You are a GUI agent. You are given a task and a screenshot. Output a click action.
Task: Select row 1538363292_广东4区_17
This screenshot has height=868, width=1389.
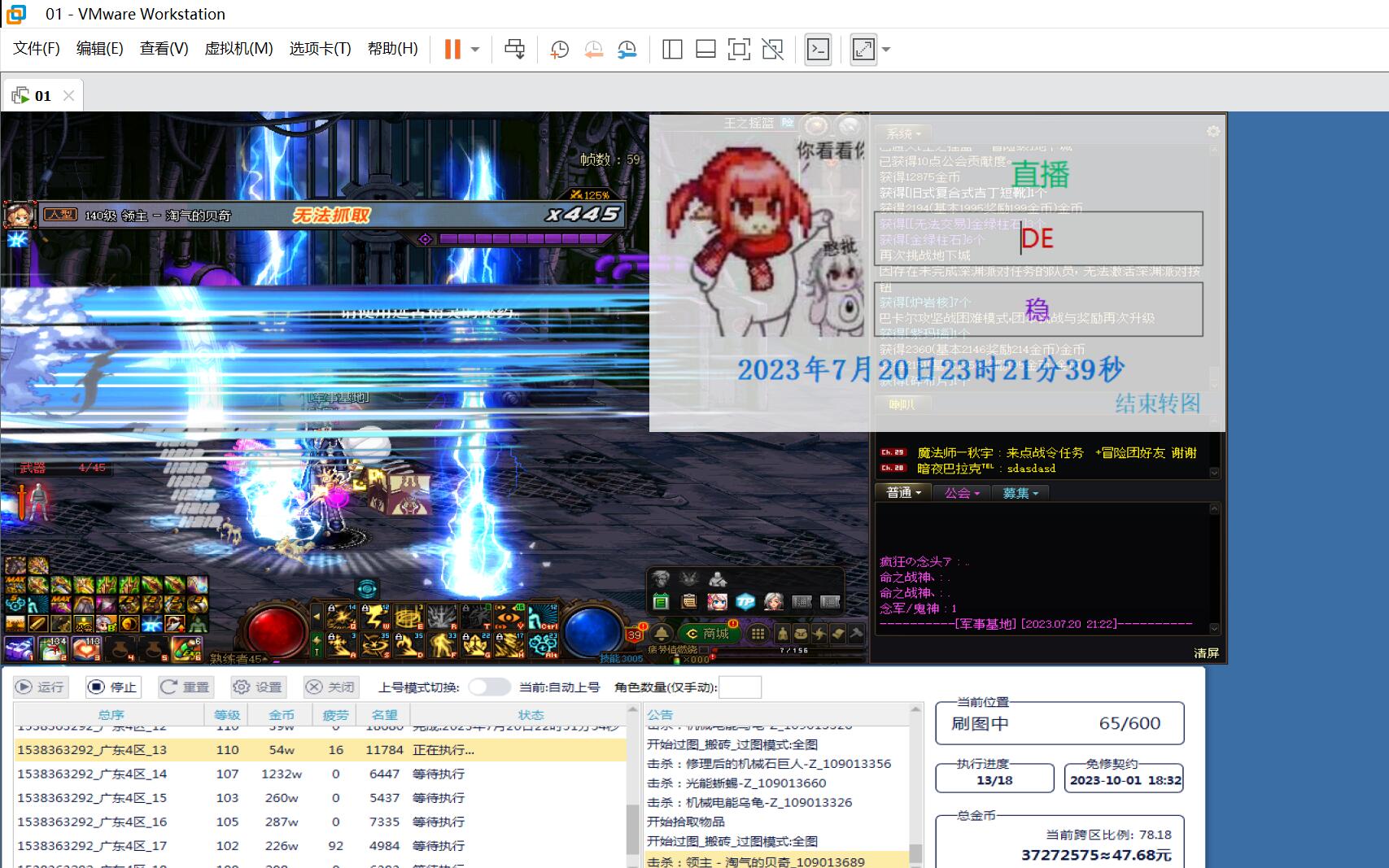(x=321, y=846)
